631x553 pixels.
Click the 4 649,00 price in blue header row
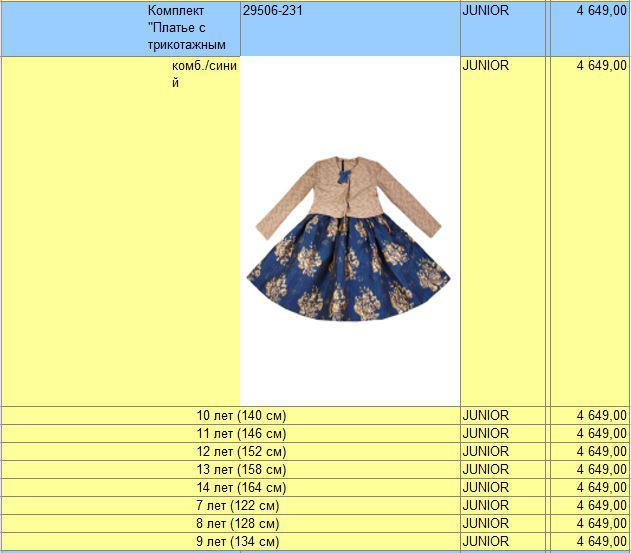(601, 12)
